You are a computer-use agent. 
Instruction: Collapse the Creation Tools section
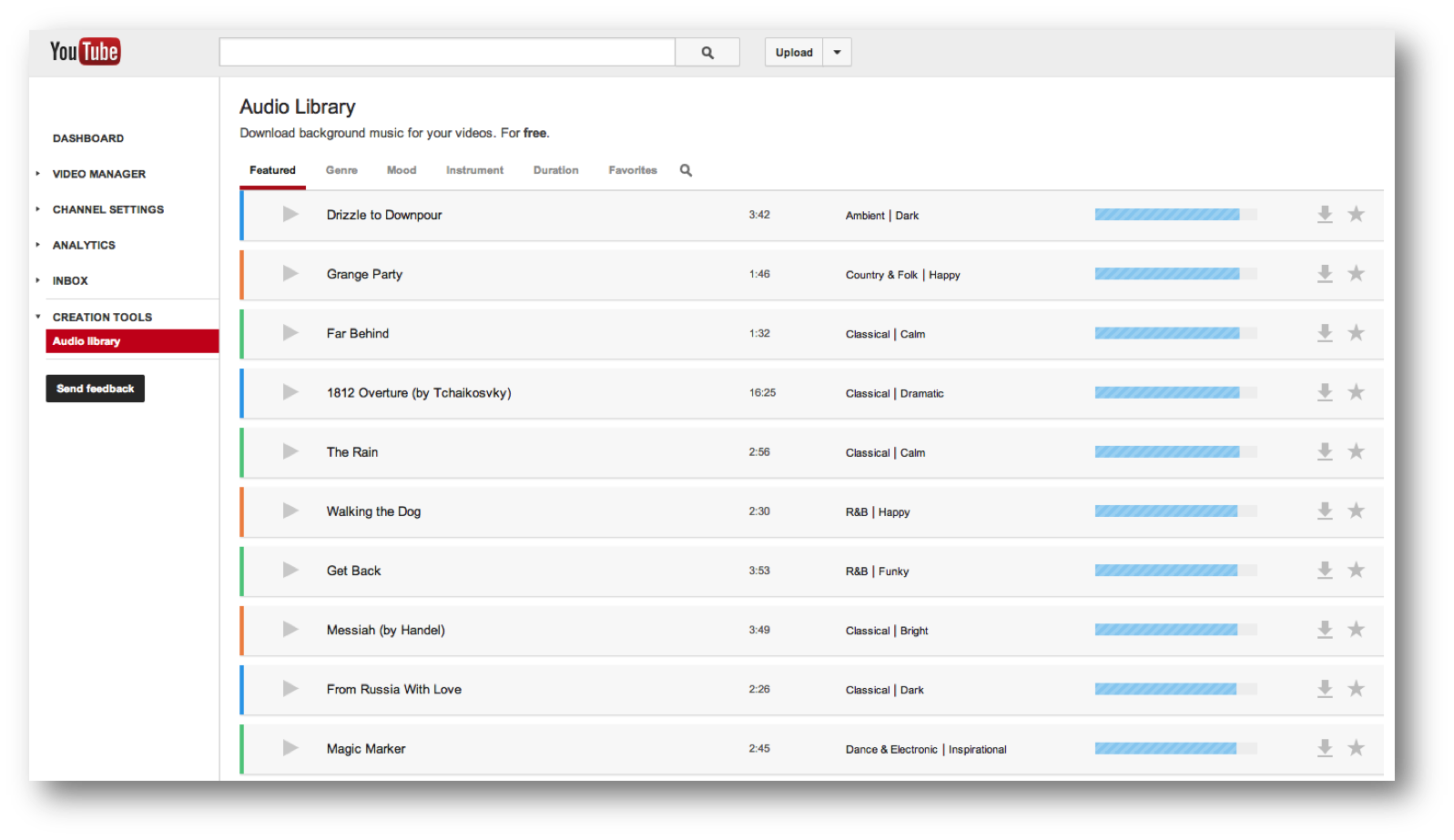click(38, 317)
